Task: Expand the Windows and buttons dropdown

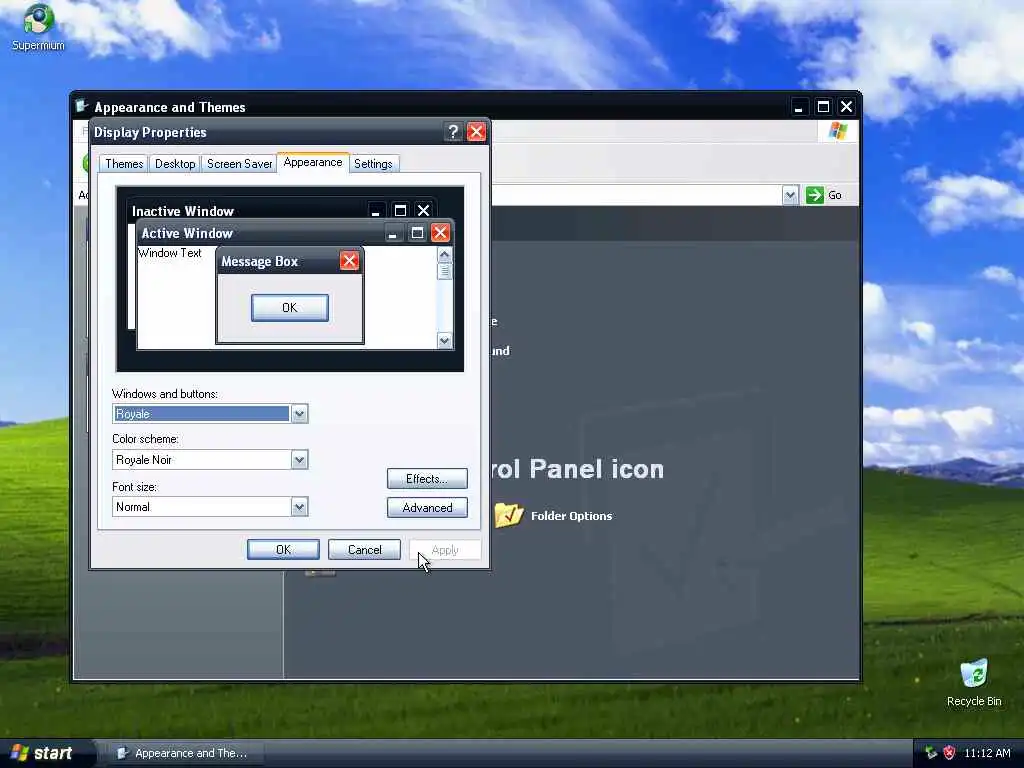Action: coord(299,413)
